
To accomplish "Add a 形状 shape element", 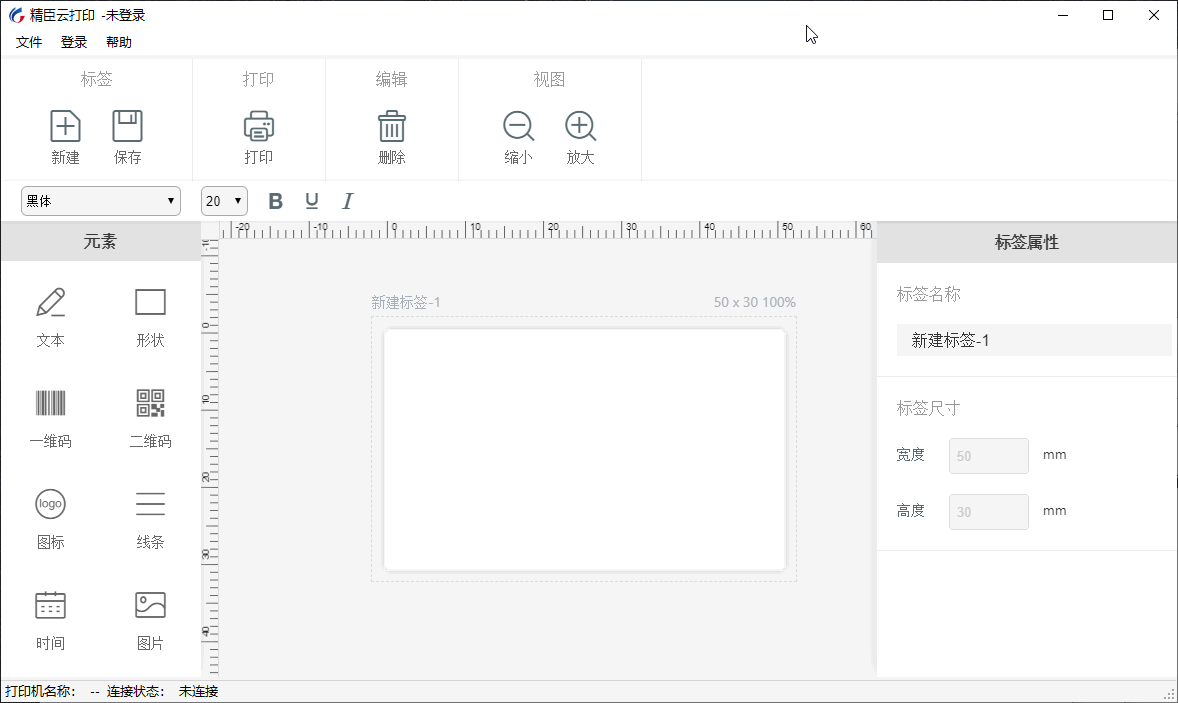I will tap(150, 317).
